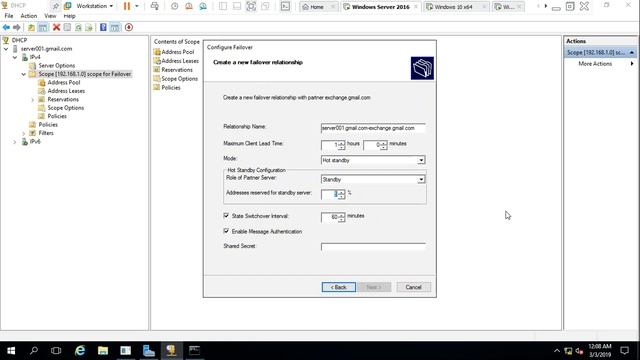Click the Properties toolbar icon
Image resolution: width=640 pixels, height=360 pixels.
(x=67, y=27)
